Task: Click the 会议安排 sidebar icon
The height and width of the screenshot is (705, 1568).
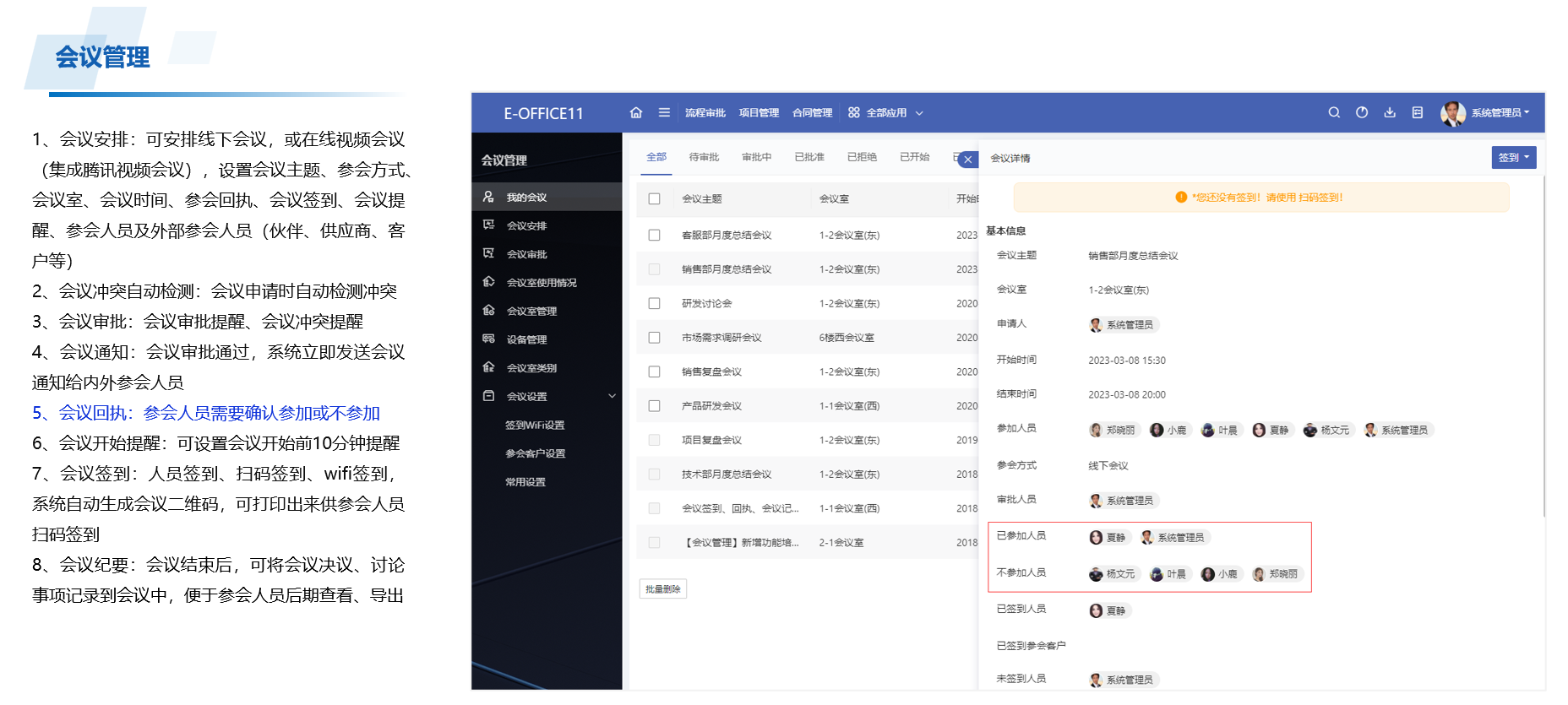Action: pyautogui.click(x=488, y=225)
